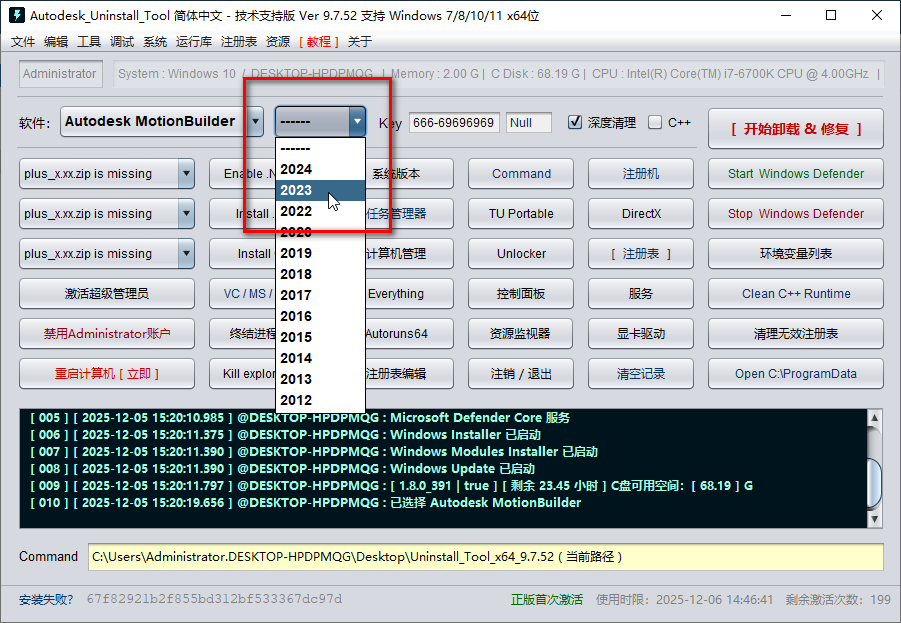This screenshot has width=901, height=623.
Task: Expand the third plus_x.xx.zip dropdown
Action: point(186,253)
